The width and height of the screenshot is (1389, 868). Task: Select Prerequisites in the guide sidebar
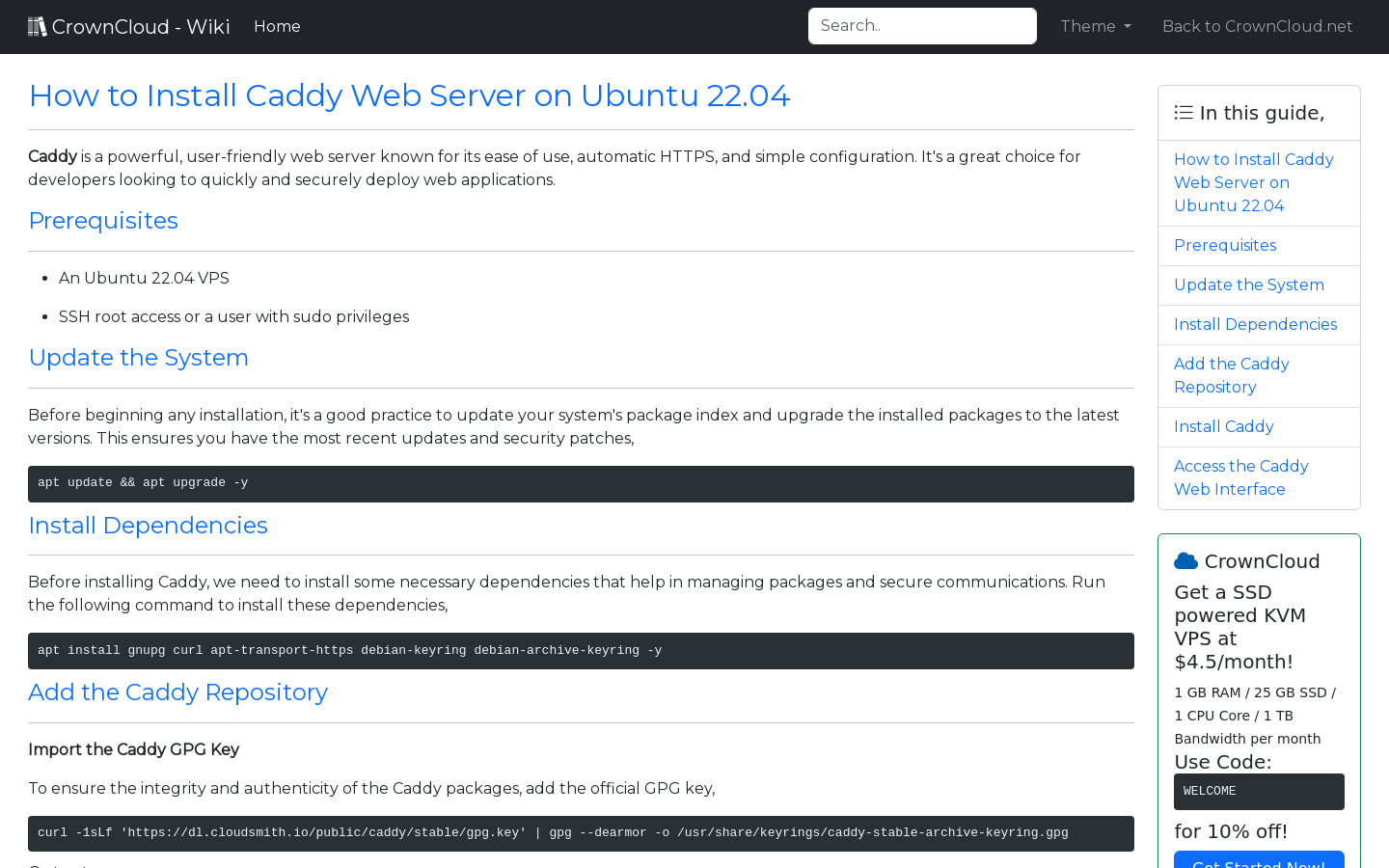1259,246
